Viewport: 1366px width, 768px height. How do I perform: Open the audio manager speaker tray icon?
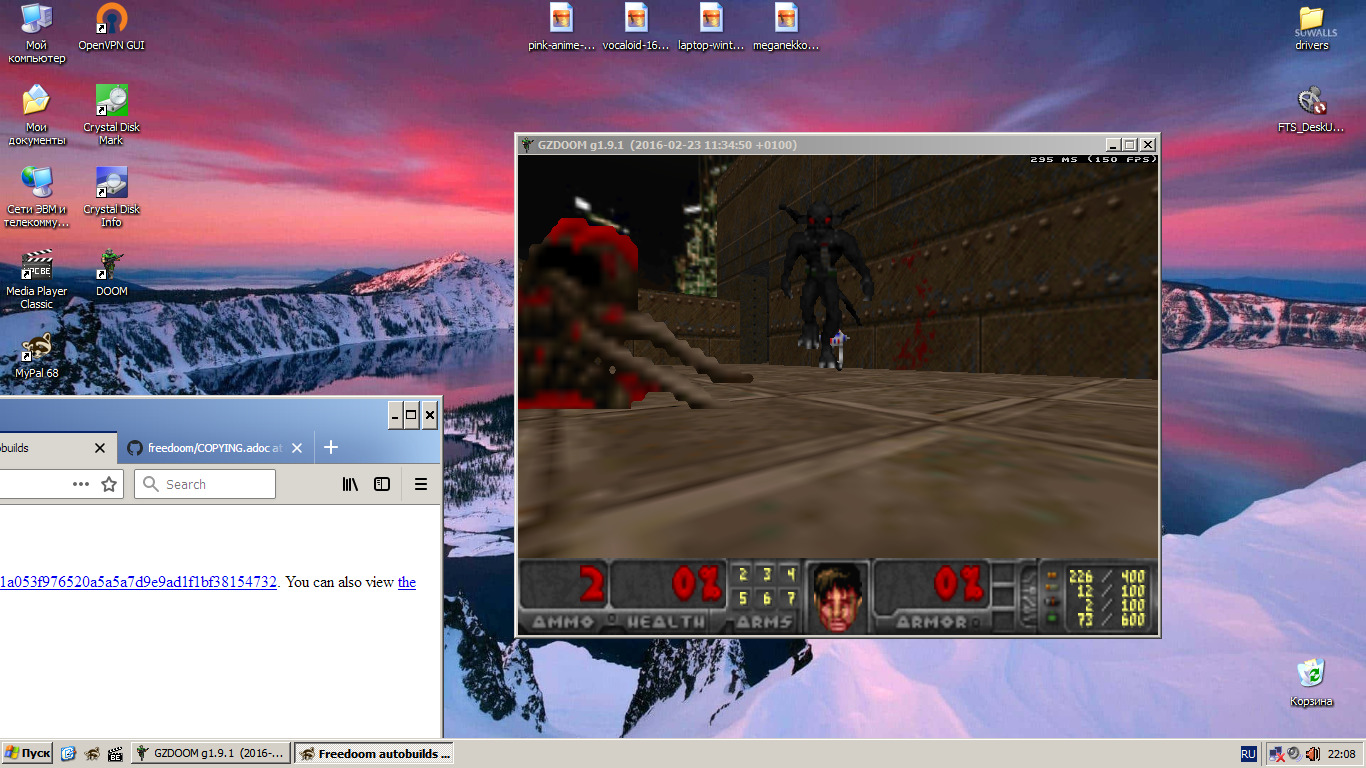pos(1294,753)
